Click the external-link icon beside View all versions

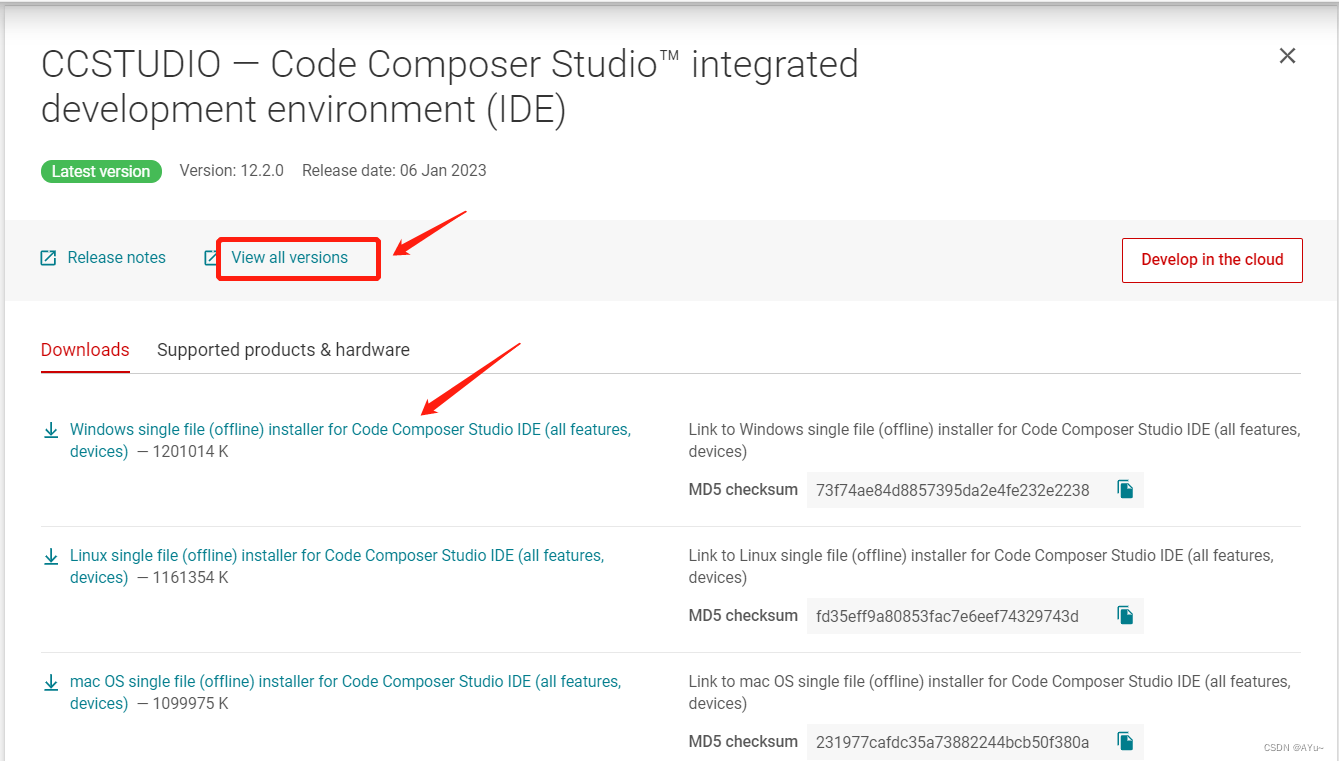(x=210, y=258)
